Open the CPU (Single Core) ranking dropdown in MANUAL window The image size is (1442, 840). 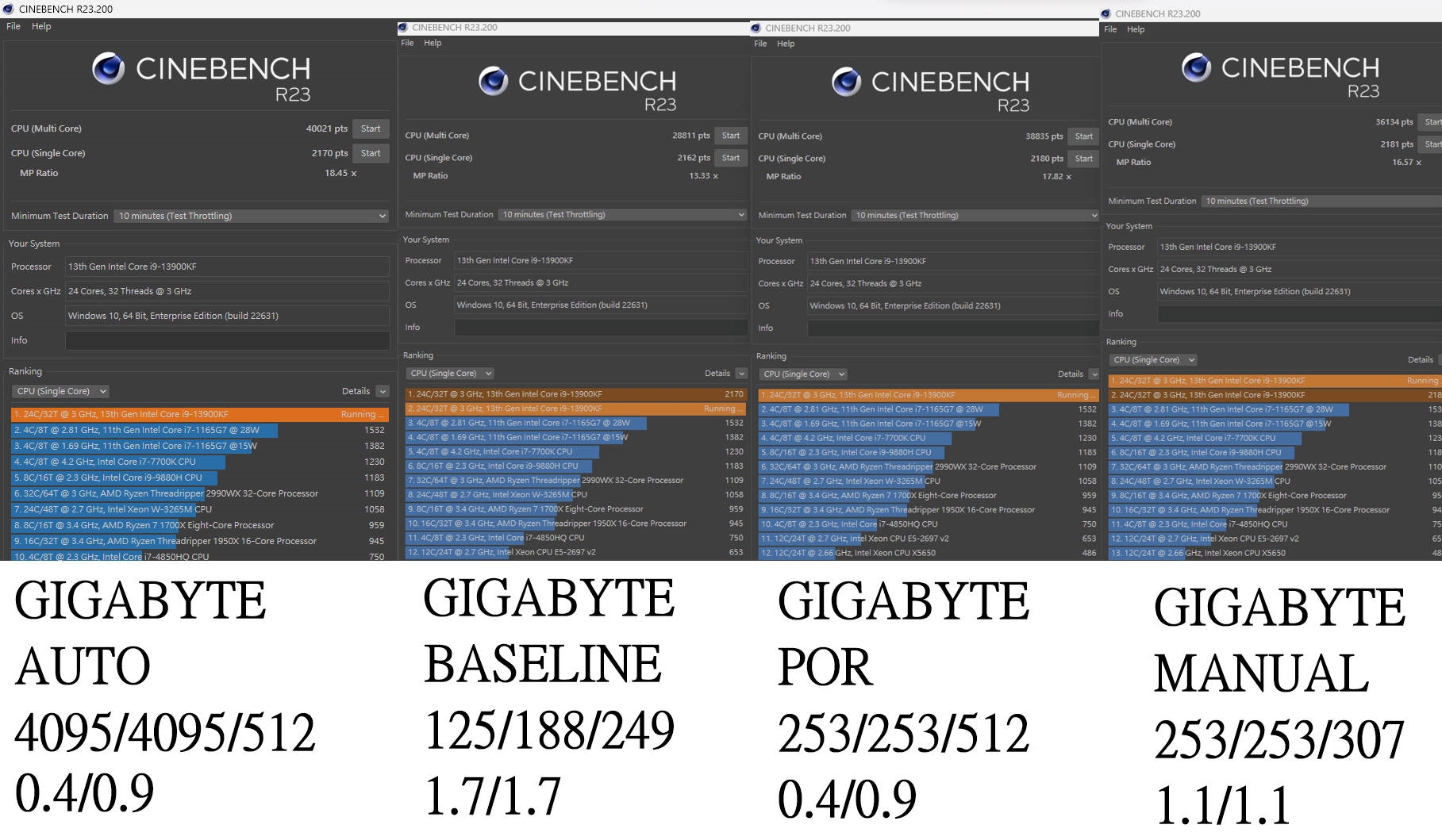[1153, 360]
